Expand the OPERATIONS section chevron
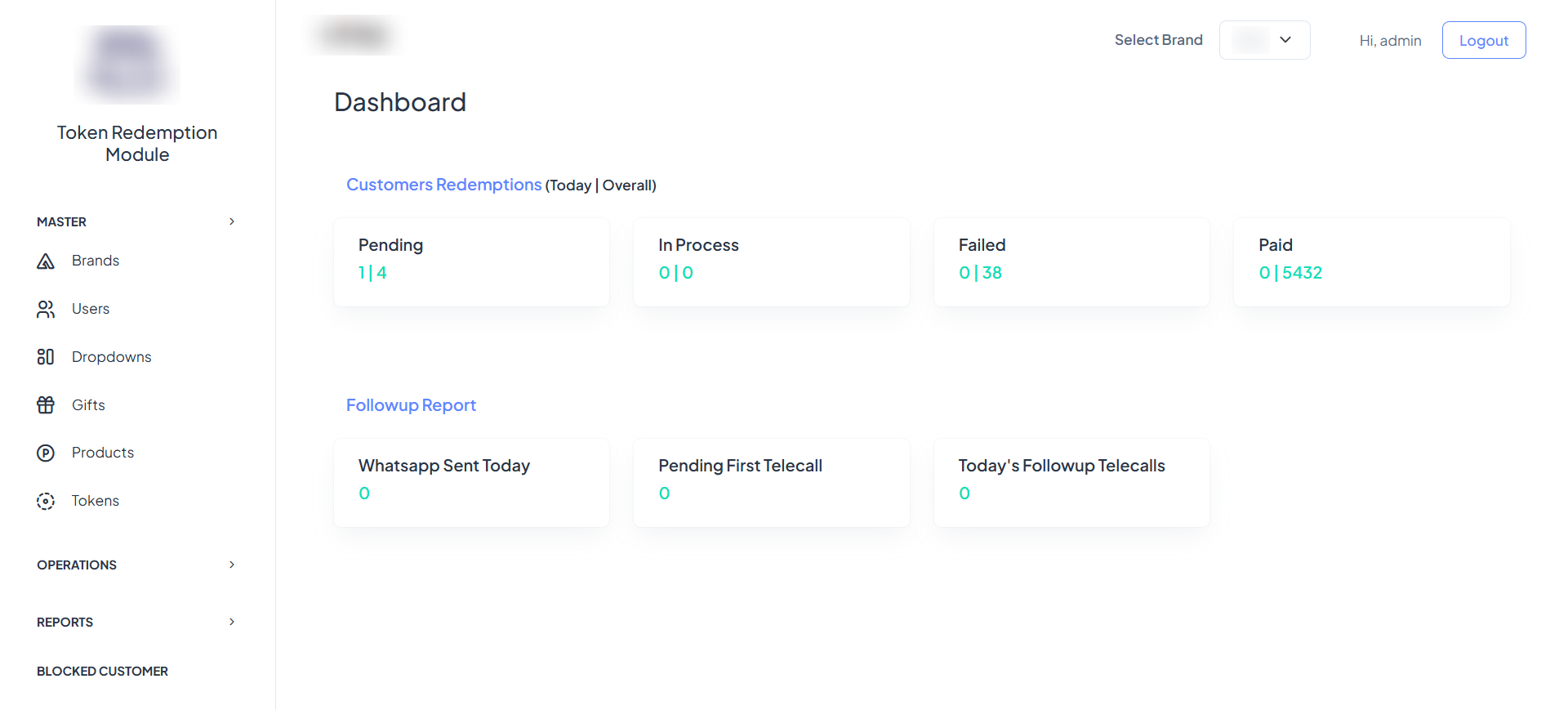The width and height of the screenshot is (1568, 710). 232,565
